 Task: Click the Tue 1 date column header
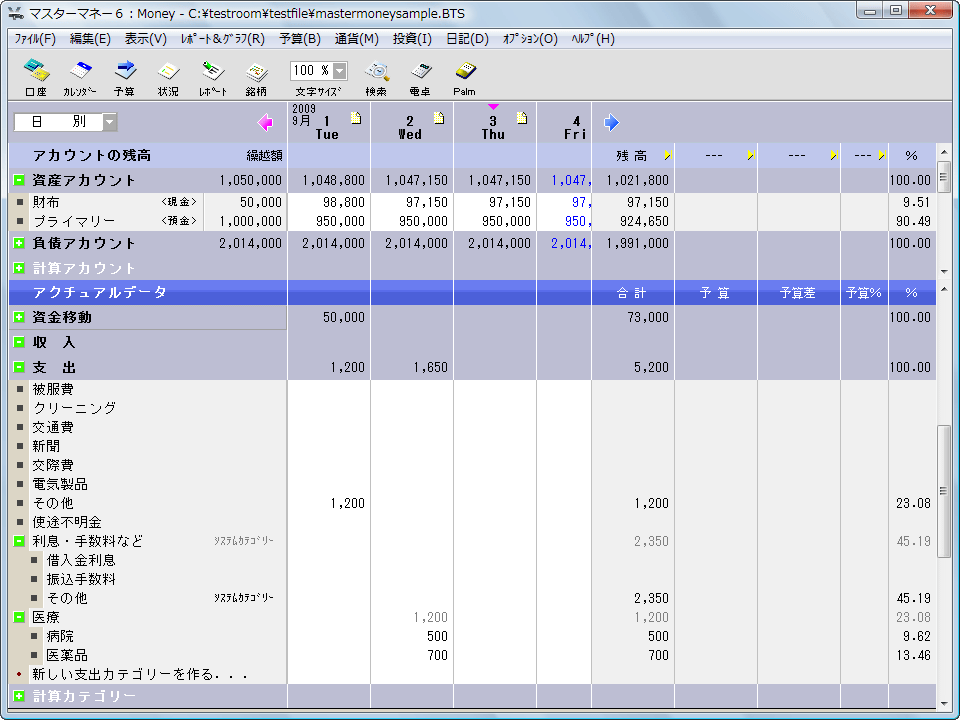coord(329,122)
